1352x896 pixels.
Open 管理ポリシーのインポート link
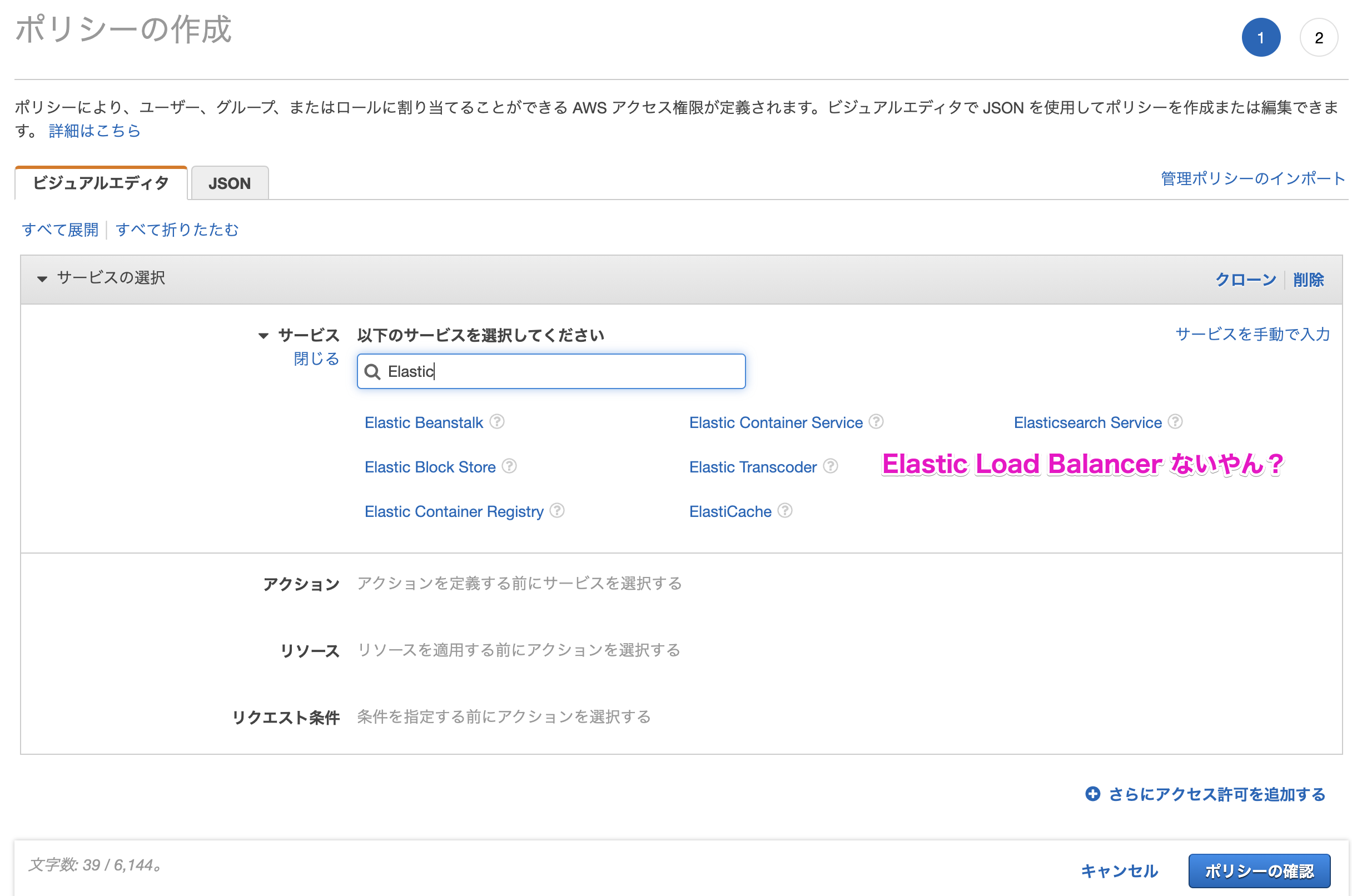[x=1252, y=179]
